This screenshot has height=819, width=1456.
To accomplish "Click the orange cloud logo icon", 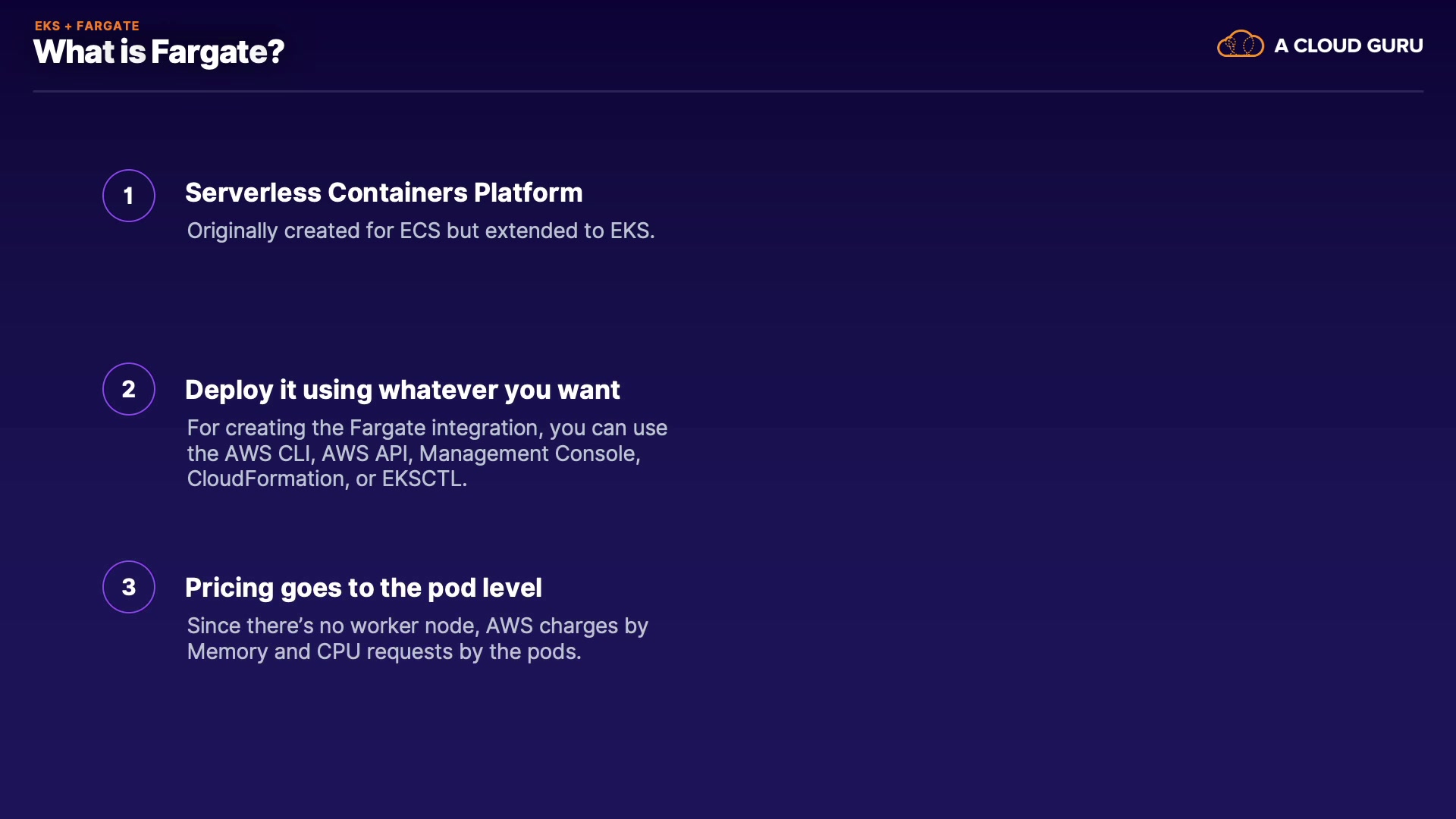I will click(1240, 44).
